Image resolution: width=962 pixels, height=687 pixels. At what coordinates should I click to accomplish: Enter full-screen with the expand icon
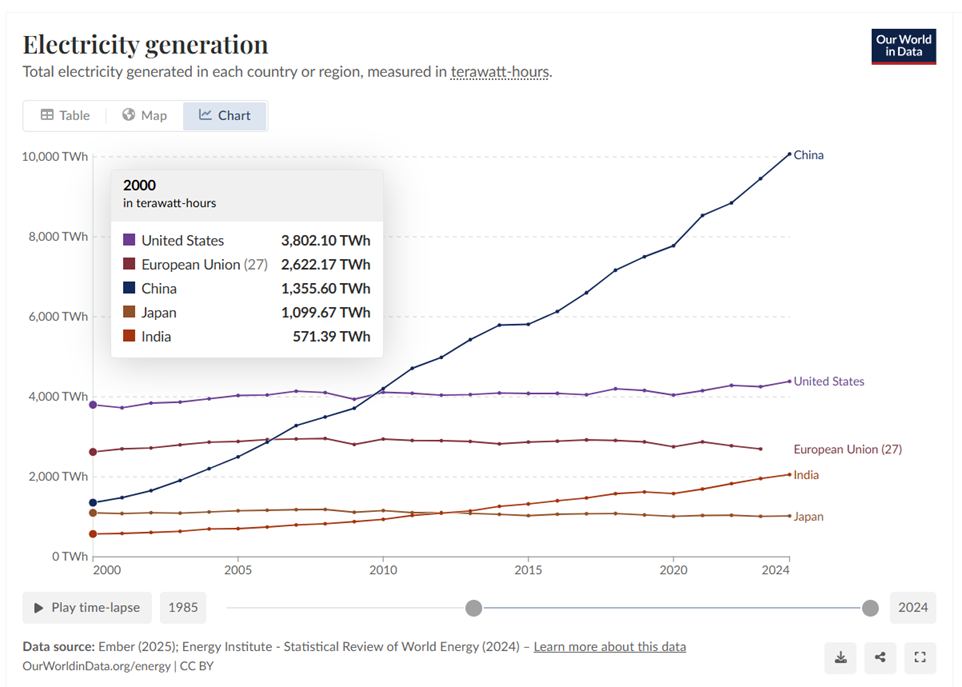click(x=920, y=658)
